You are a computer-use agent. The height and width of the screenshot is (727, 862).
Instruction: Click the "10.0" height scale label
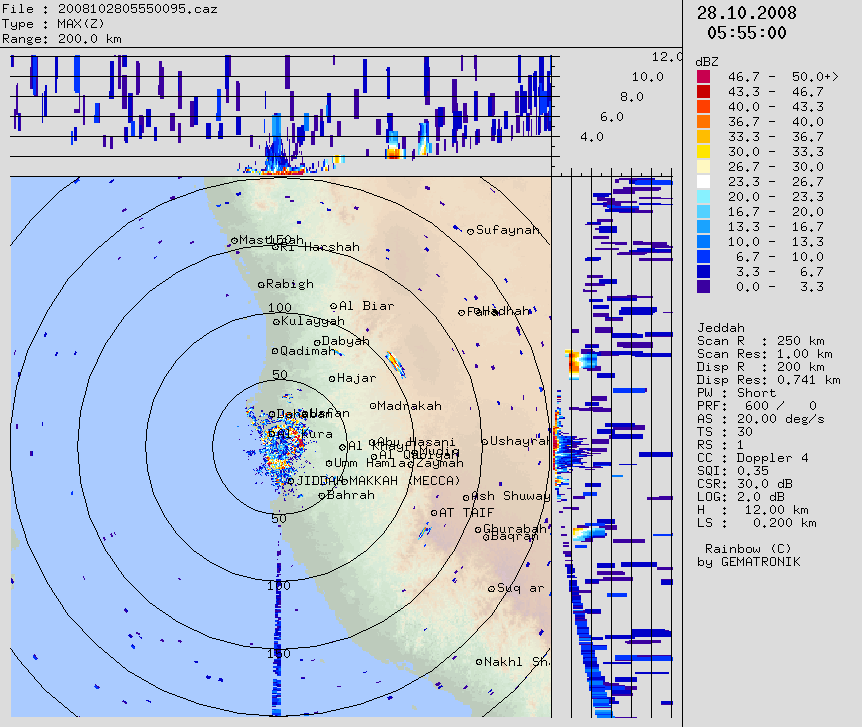tap(647, 77)
